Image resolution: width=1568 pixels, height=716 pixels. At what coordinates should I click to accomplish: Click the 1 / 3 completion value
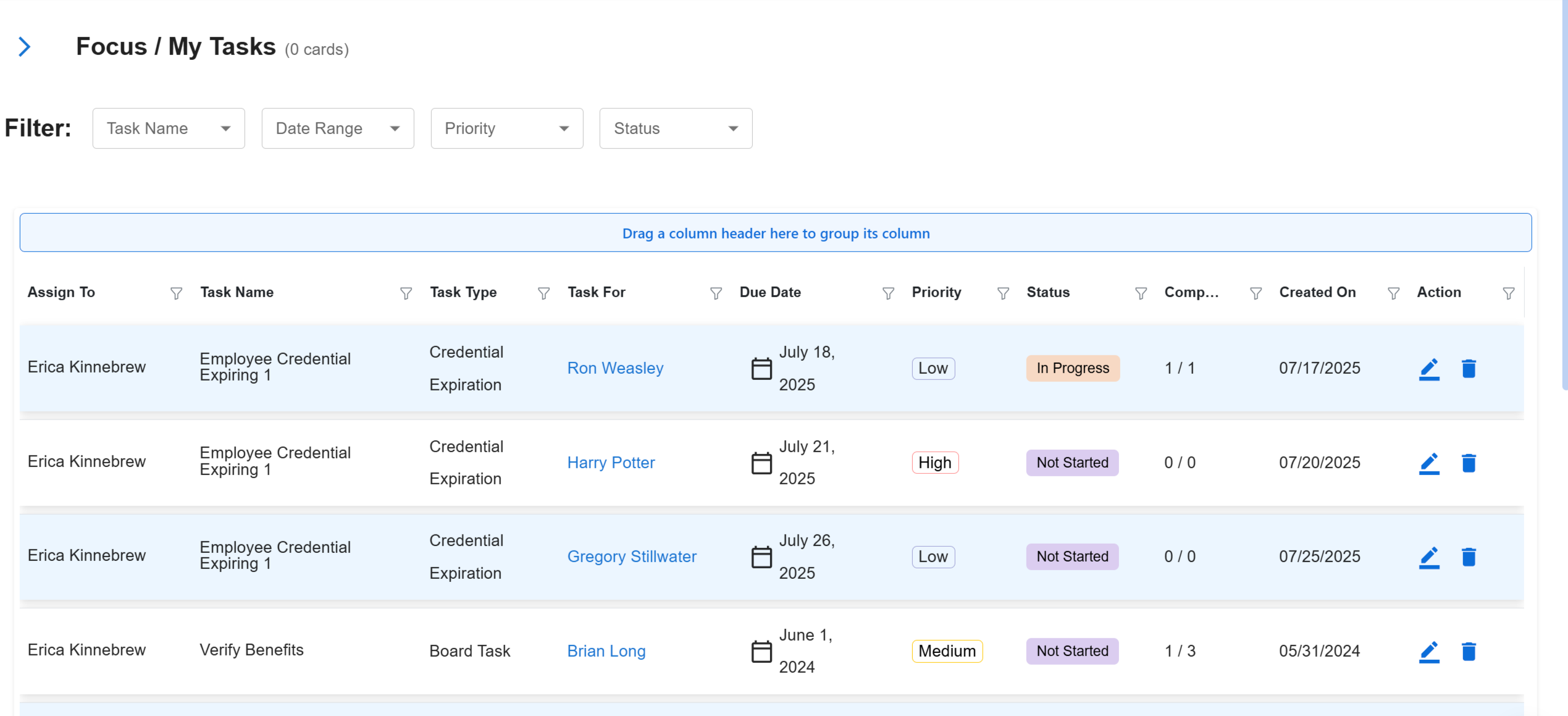click(x=1180, y=651)
